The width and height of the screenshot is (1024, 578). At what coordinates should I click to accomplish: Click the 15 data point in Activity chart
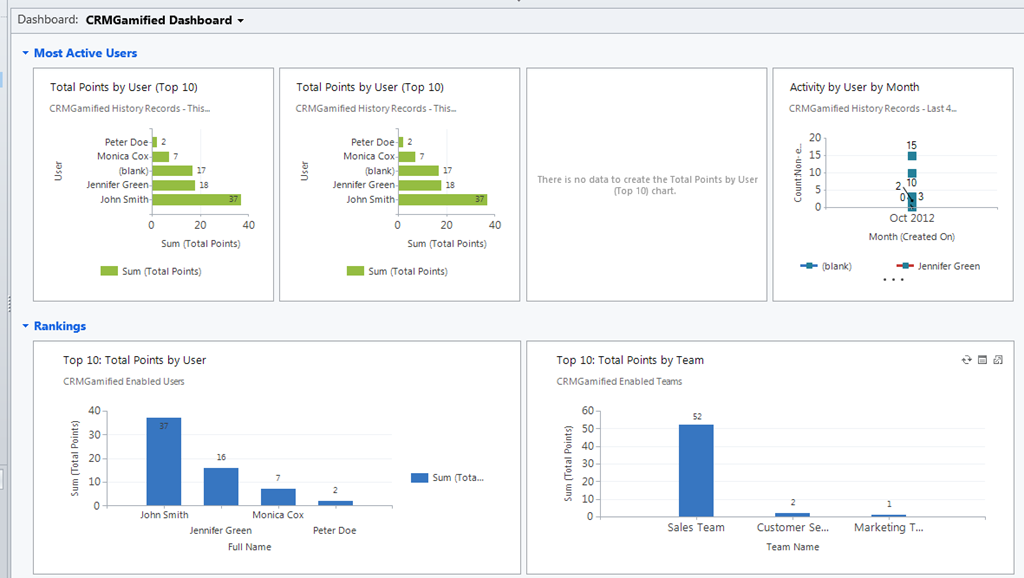pos(912,156)
